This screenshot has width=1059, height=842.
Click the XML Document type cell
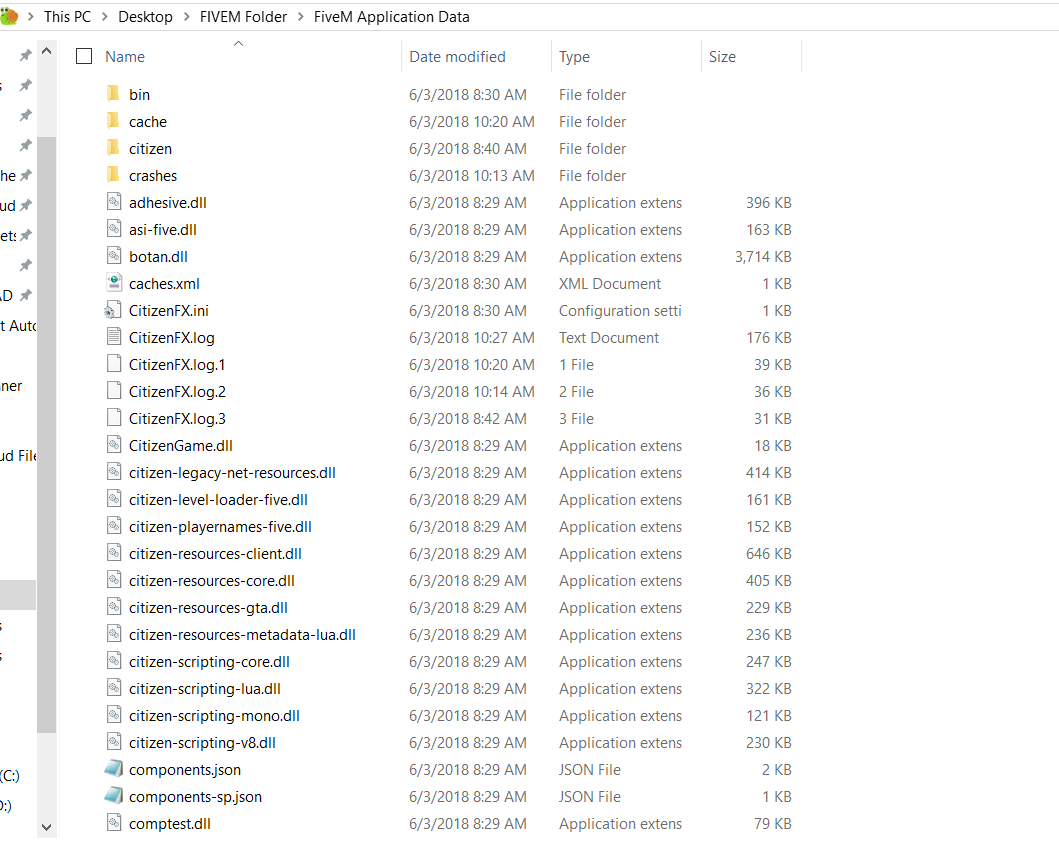610,284
